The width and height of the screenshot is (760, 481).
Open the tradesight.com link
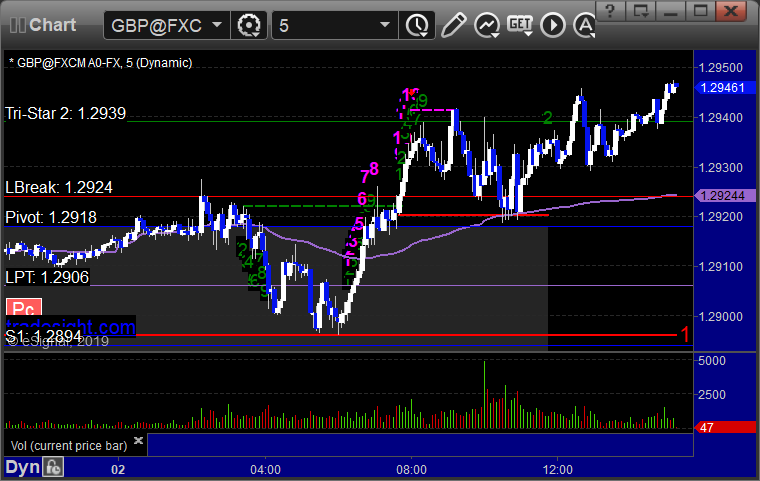71,326
